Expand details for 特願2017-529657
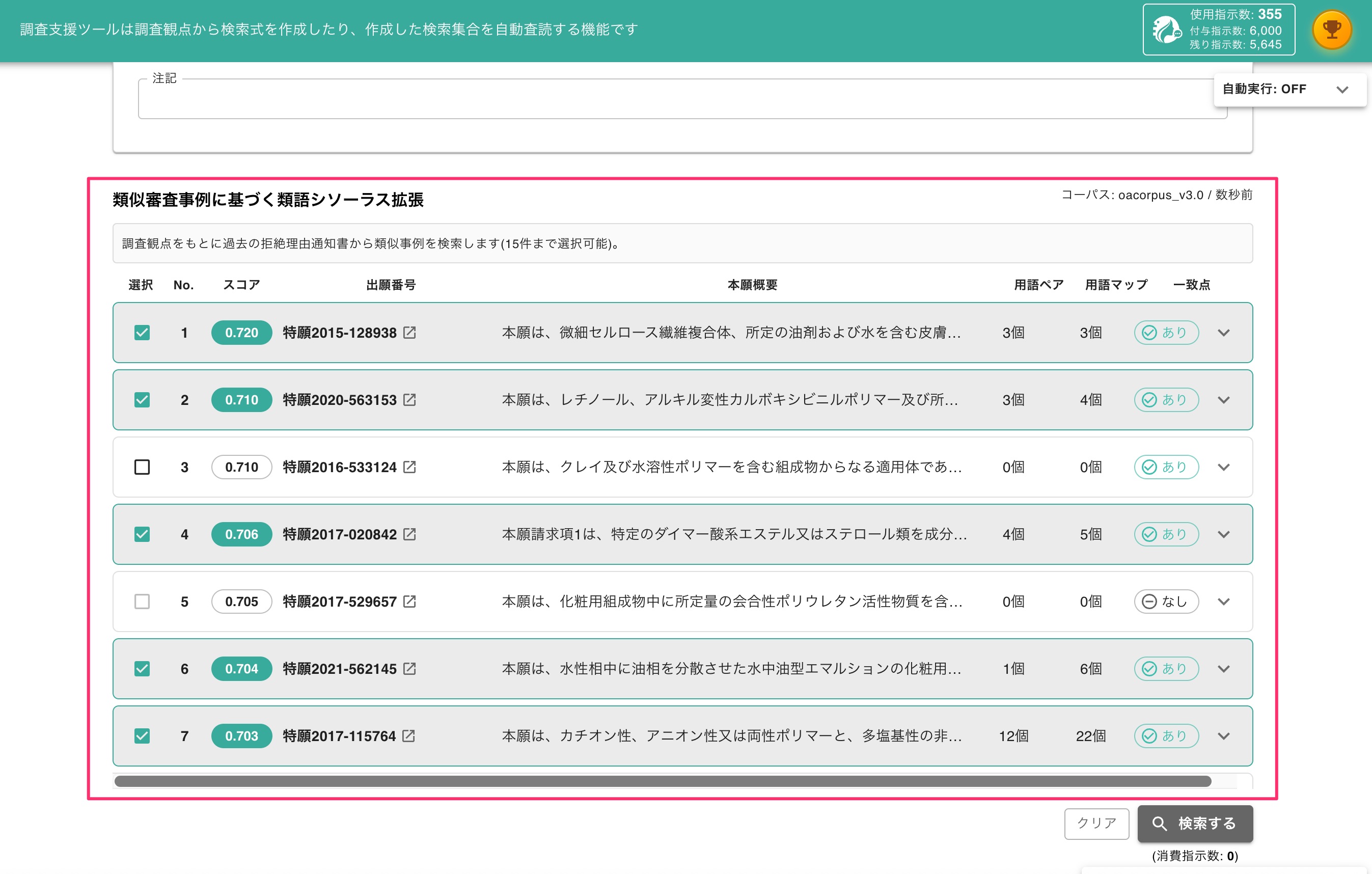The height and width of the screenshot is (874, 1372). 1223,601
